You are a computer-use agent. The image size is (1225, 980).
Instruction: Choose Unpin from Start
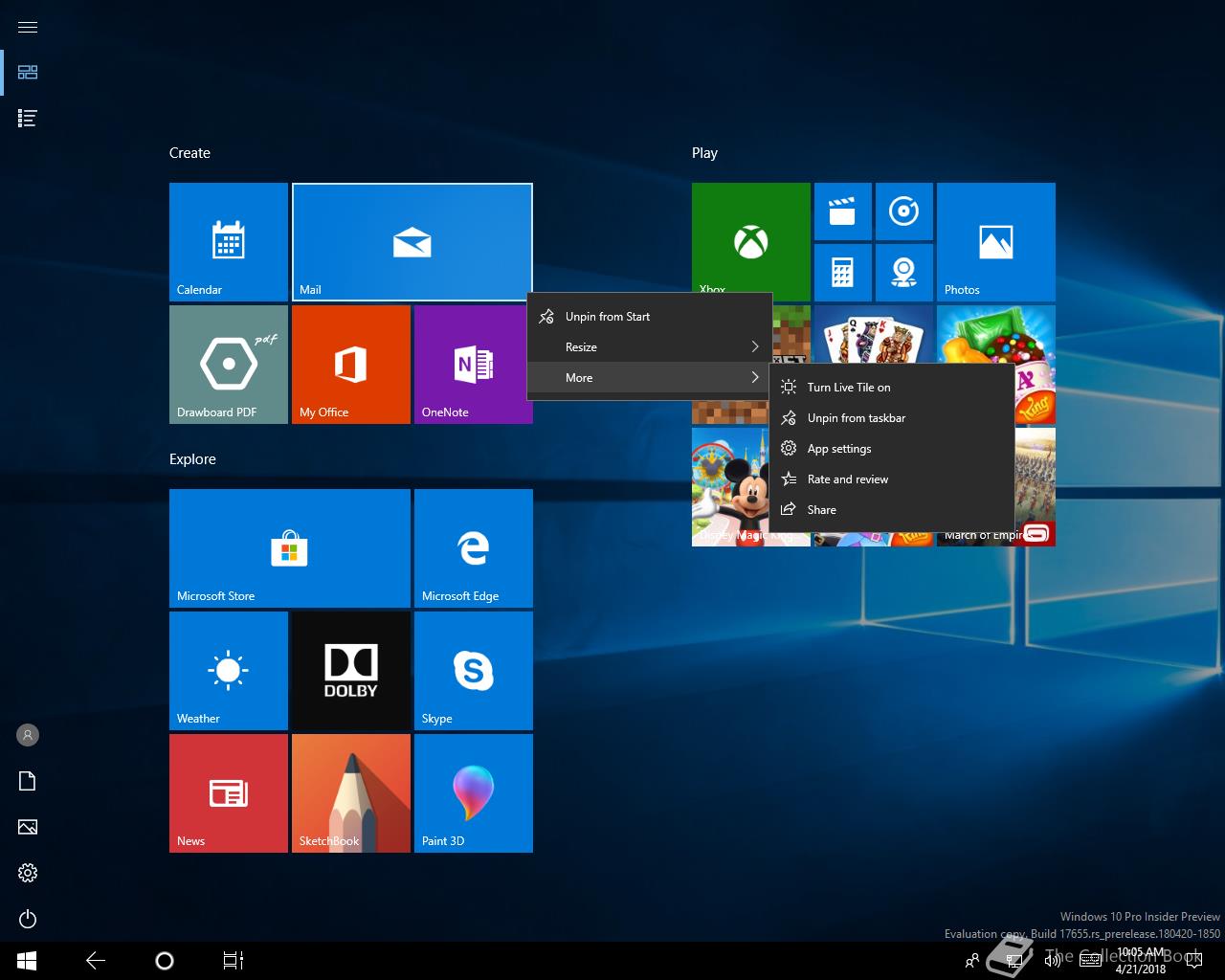[x=649, y=317]
